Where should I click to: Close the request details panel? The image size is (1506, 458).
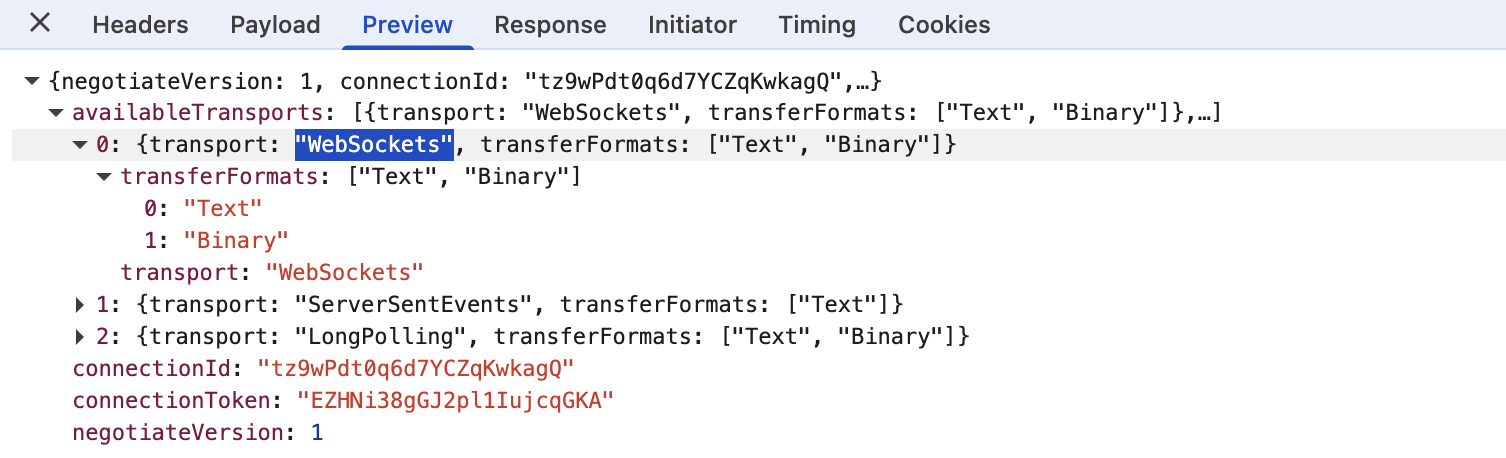coord(40,24)
